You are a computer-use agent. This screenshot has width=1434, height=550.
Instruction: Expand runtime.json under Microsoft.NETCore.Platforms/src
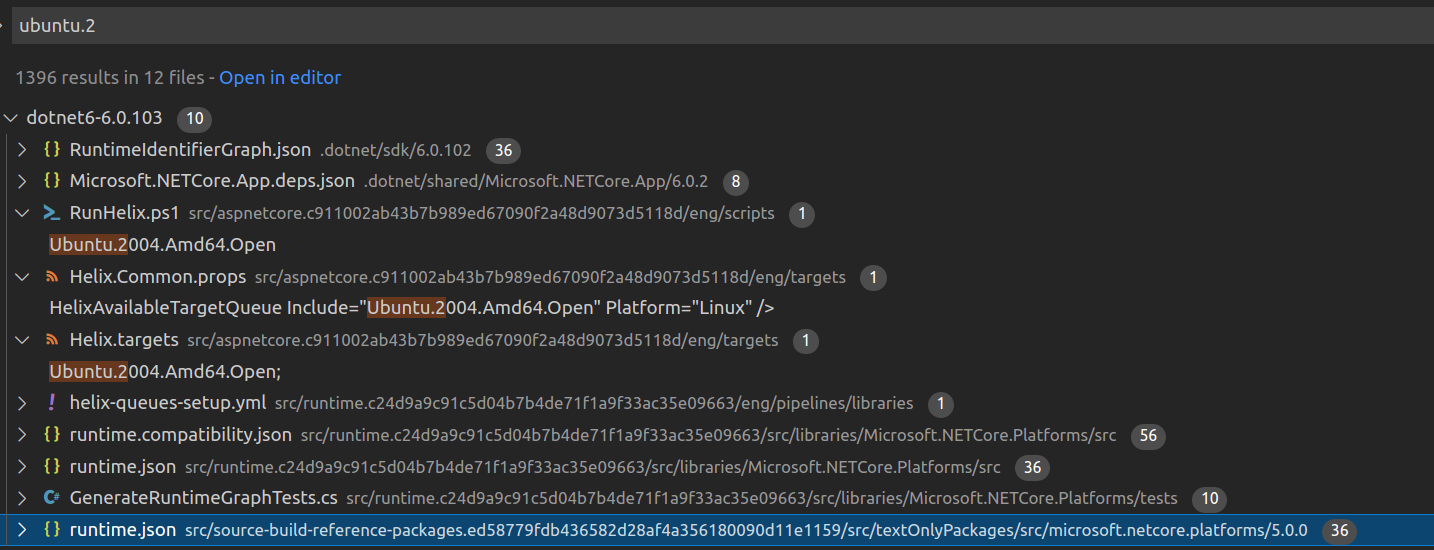pyautogui.click(x=22, y=467)
